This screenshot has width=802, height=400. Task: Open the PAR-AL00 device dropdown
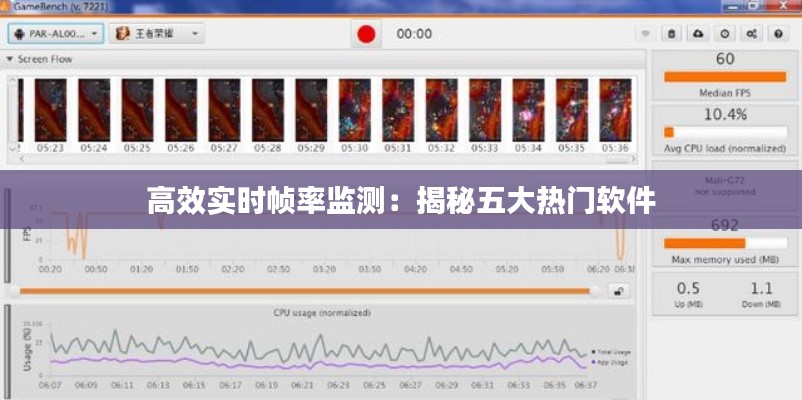tap(56, 34)
